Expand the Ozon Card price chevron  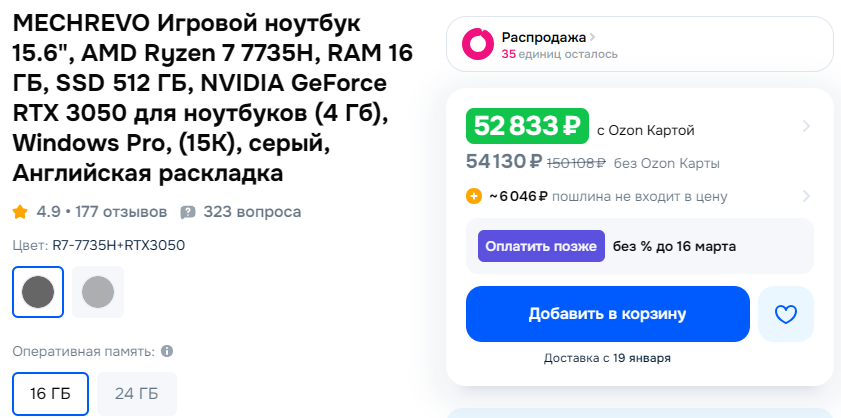806,126
